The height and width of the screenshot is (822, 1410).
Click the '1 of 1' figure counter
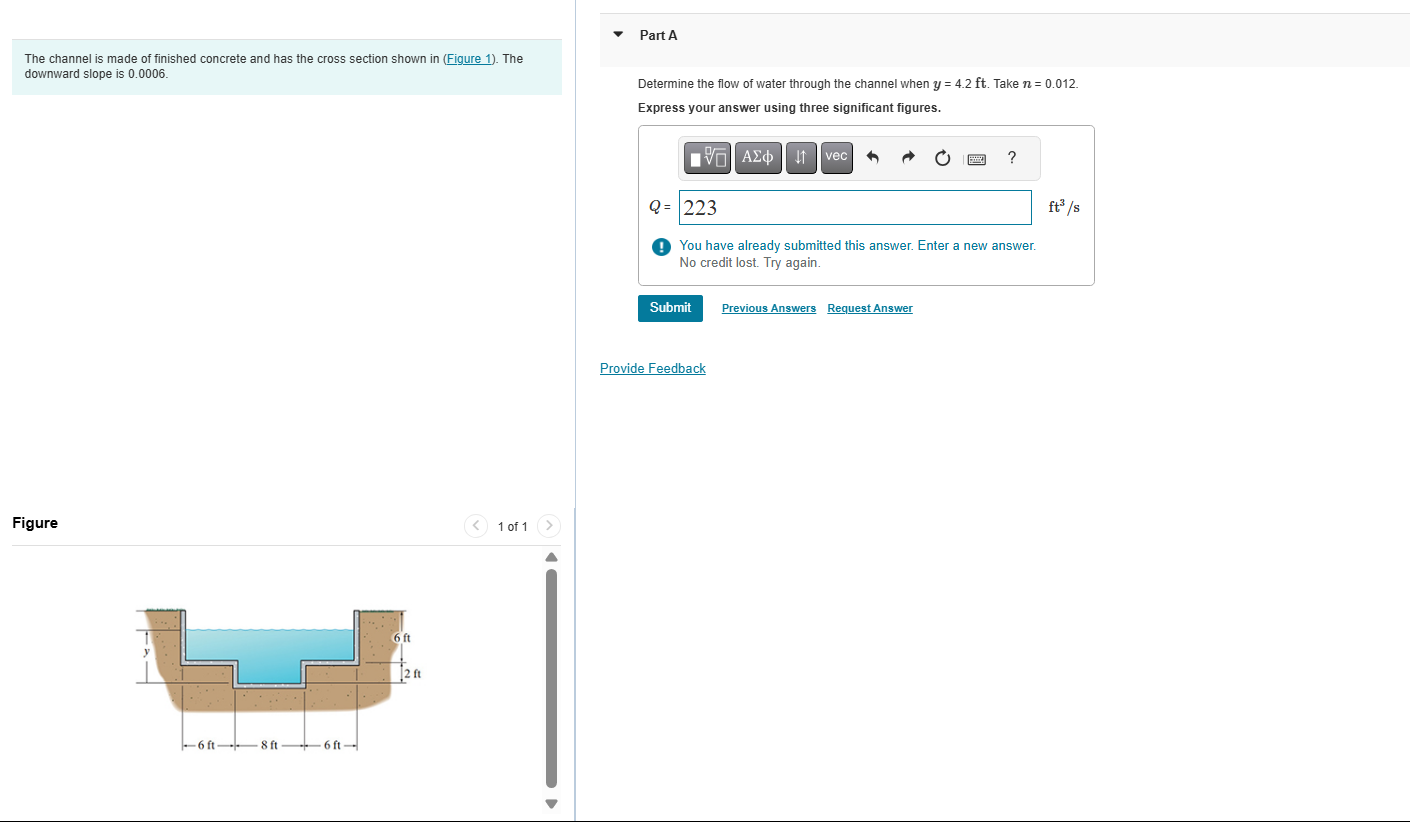point(512,527)
